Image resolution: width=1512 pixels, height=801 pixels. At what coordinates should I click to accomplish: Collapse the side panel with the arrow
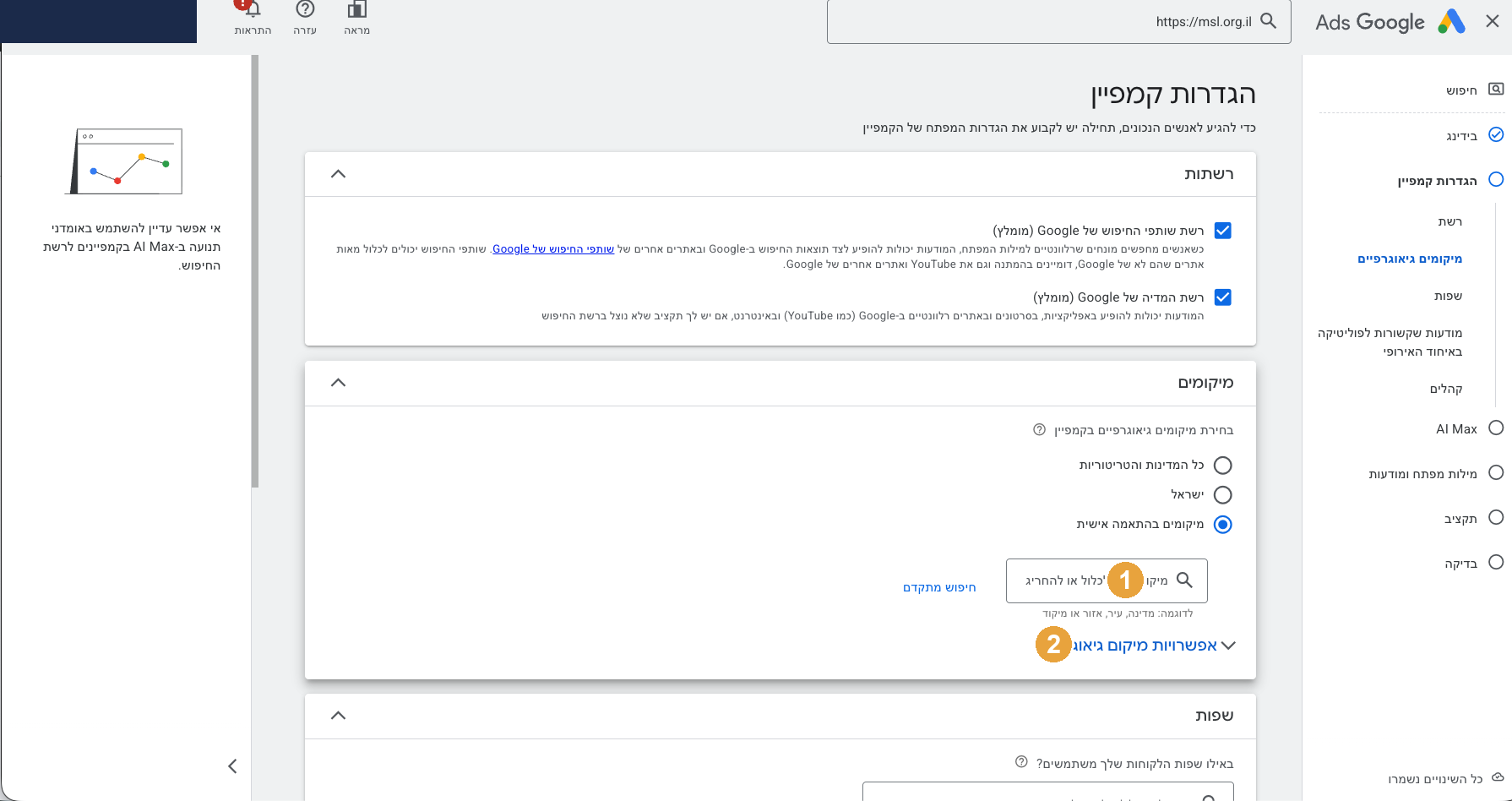[x=232, y=766]
